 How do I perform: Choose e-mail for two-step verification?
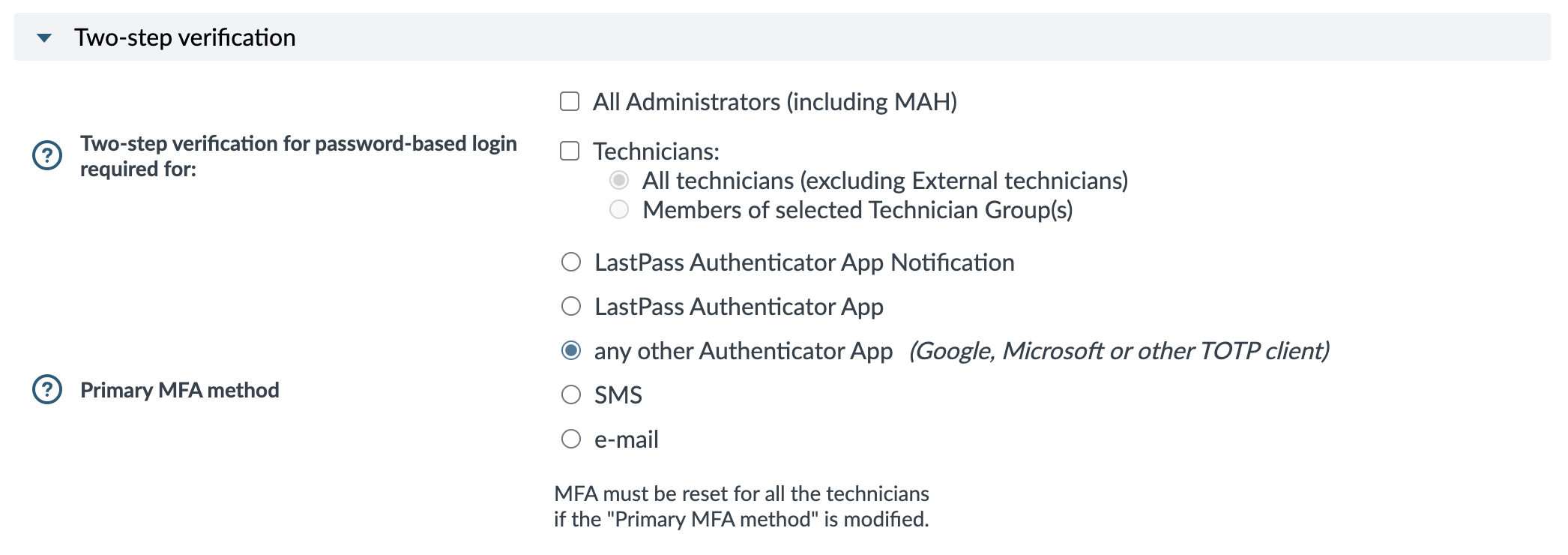point(570,439)
